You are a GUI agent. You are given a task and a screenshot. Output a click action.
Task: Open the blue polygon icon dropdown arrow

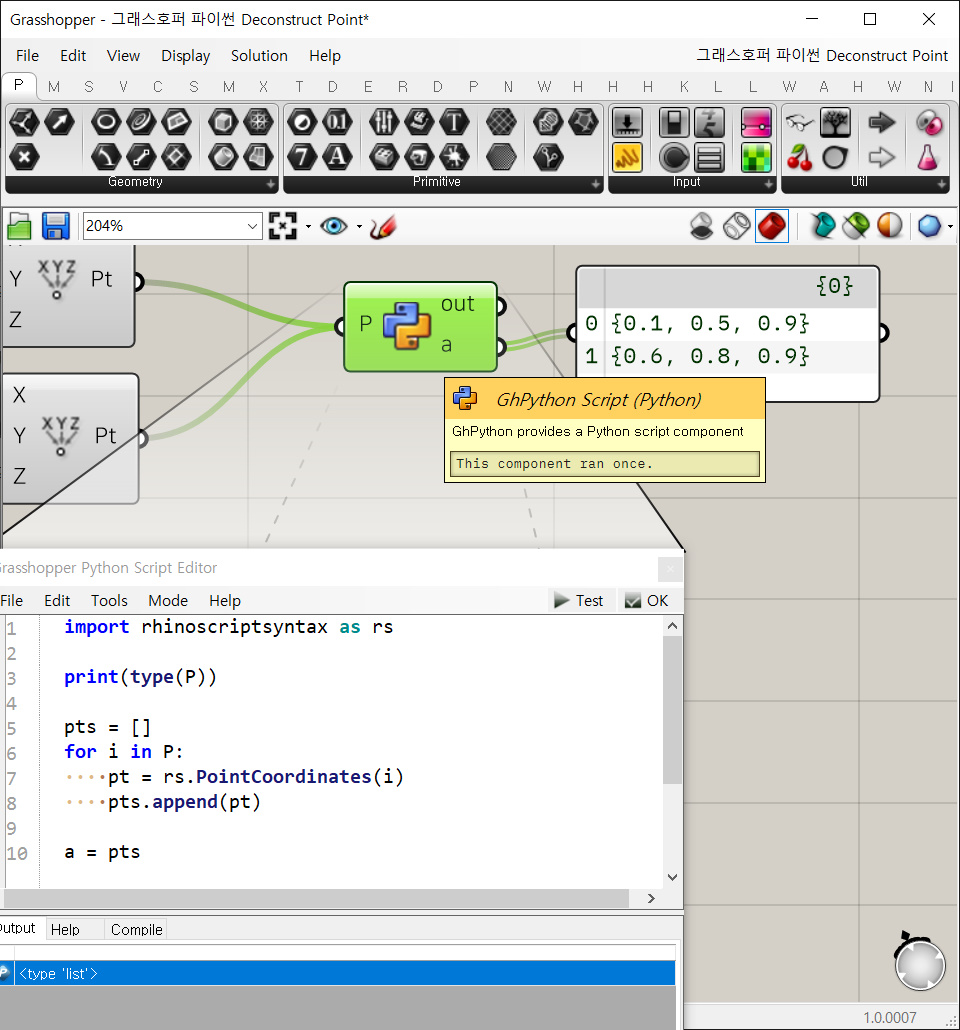950,227
